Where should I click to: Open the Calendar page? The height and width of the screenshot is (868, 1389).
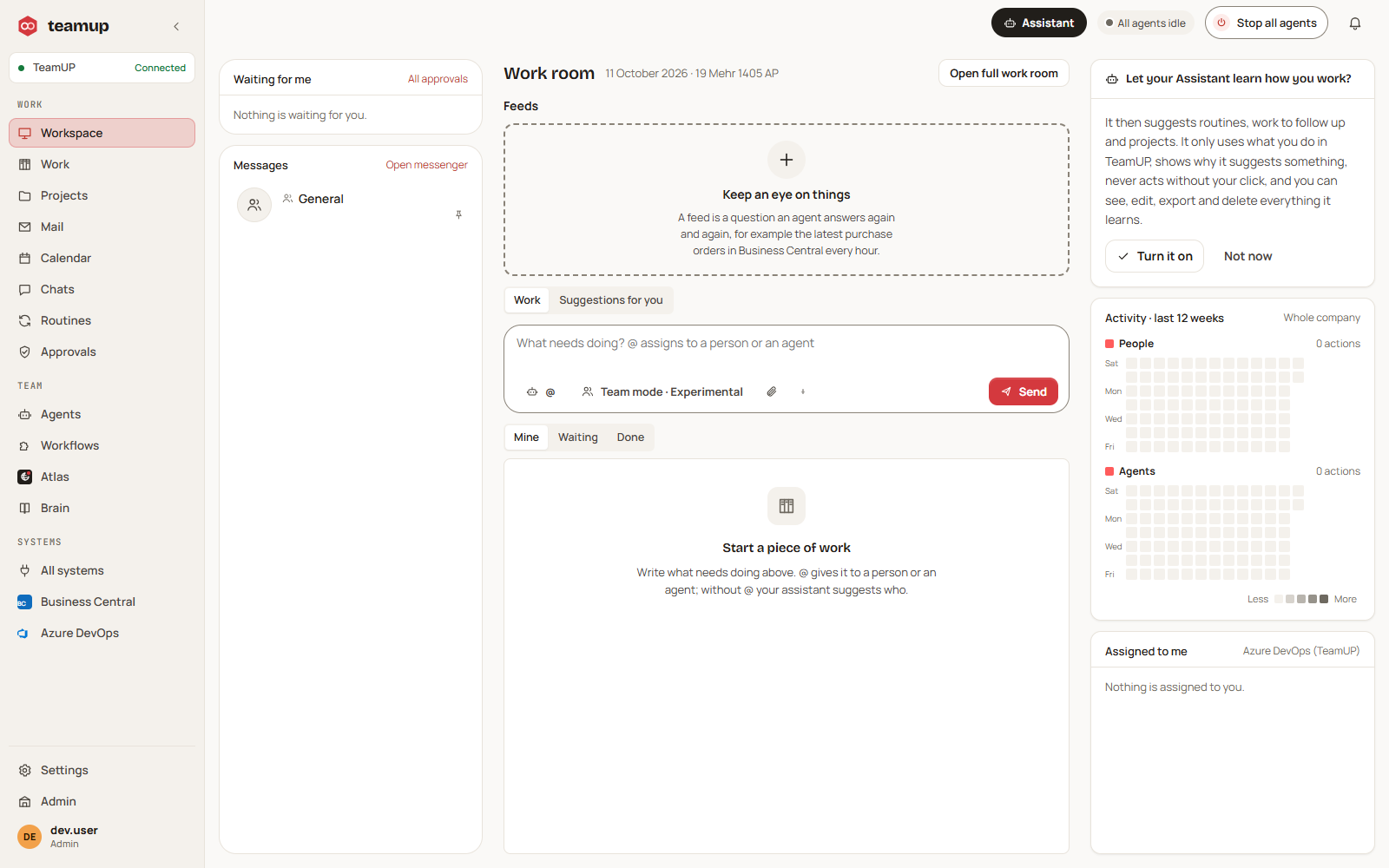102,258
